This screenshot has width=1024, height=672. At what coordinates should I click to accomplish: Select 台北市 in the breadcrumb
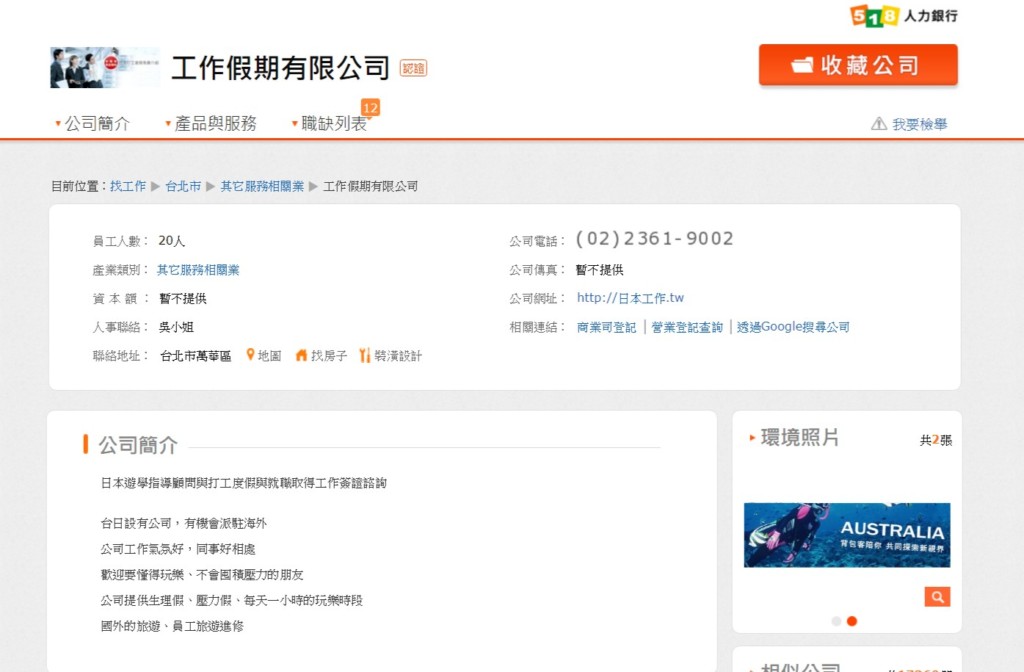pos(183,186)
